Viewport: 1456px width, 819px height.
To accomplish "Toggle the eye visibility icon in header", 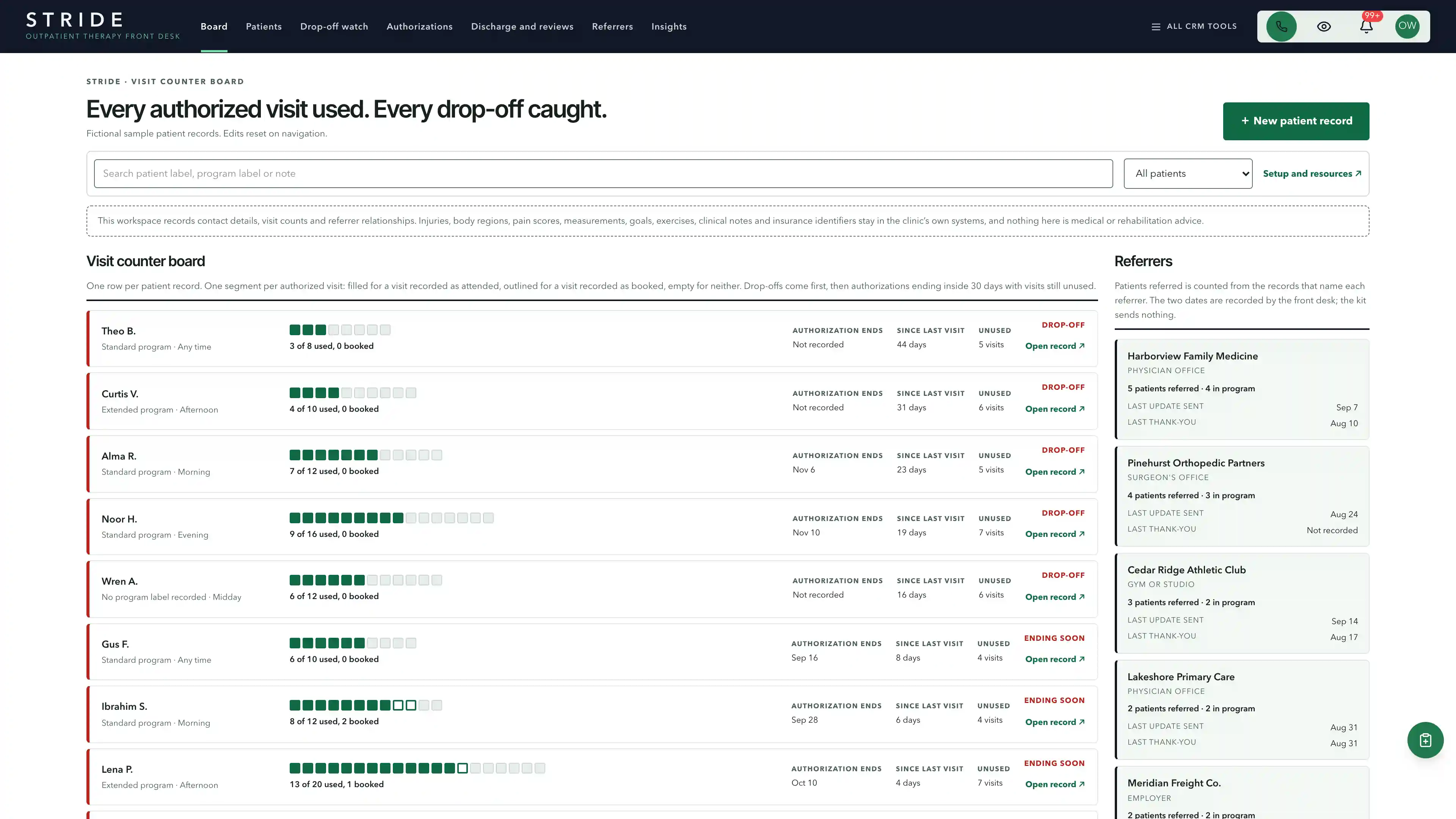I will 1324,27.
